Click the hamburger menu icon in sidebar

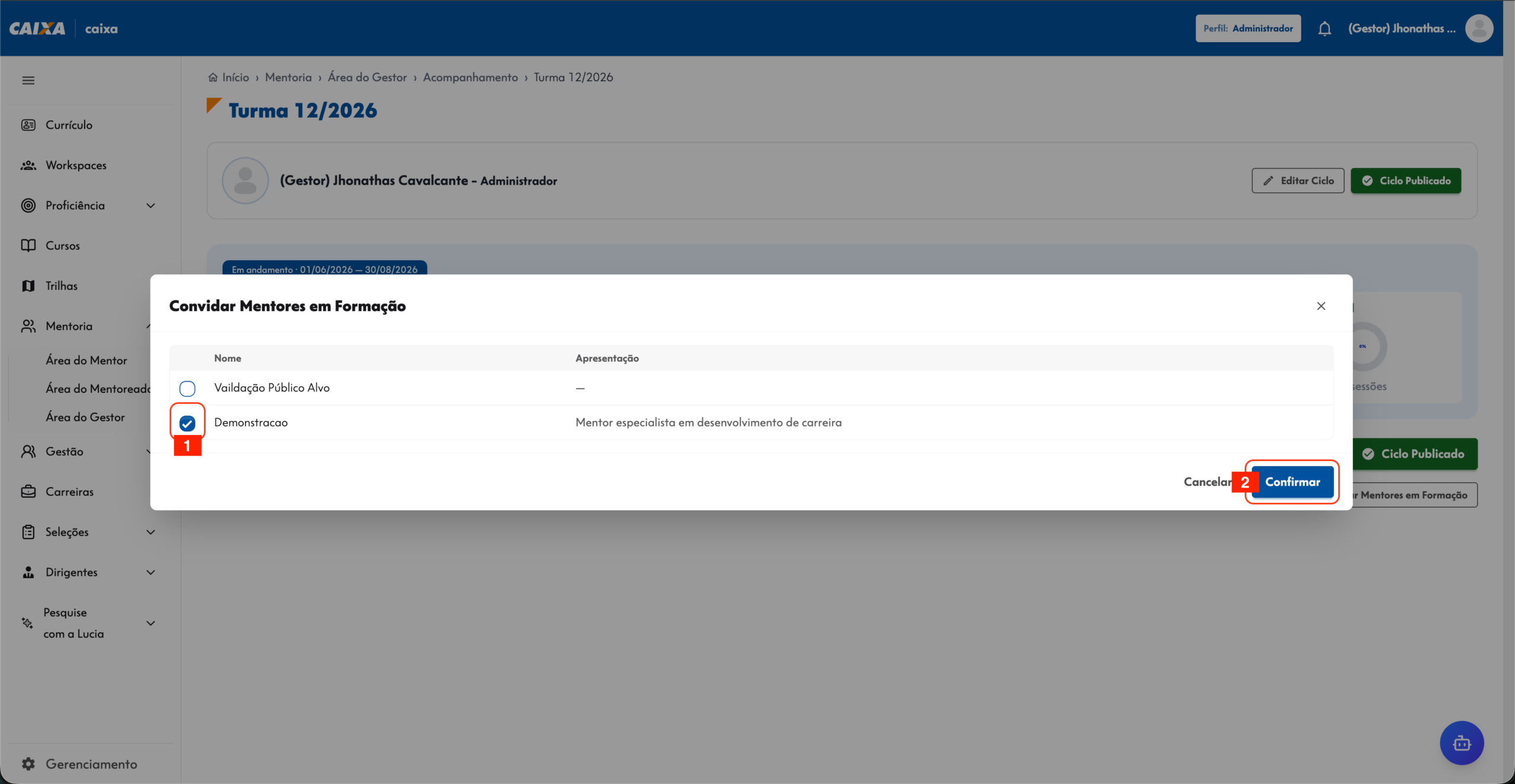(x=28, y=80)
